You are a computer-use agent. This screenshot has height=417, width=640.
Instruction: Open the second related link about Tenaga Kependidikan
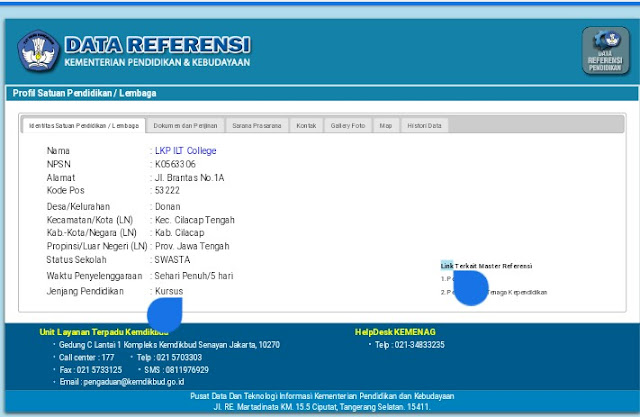[x=494, y=292]
